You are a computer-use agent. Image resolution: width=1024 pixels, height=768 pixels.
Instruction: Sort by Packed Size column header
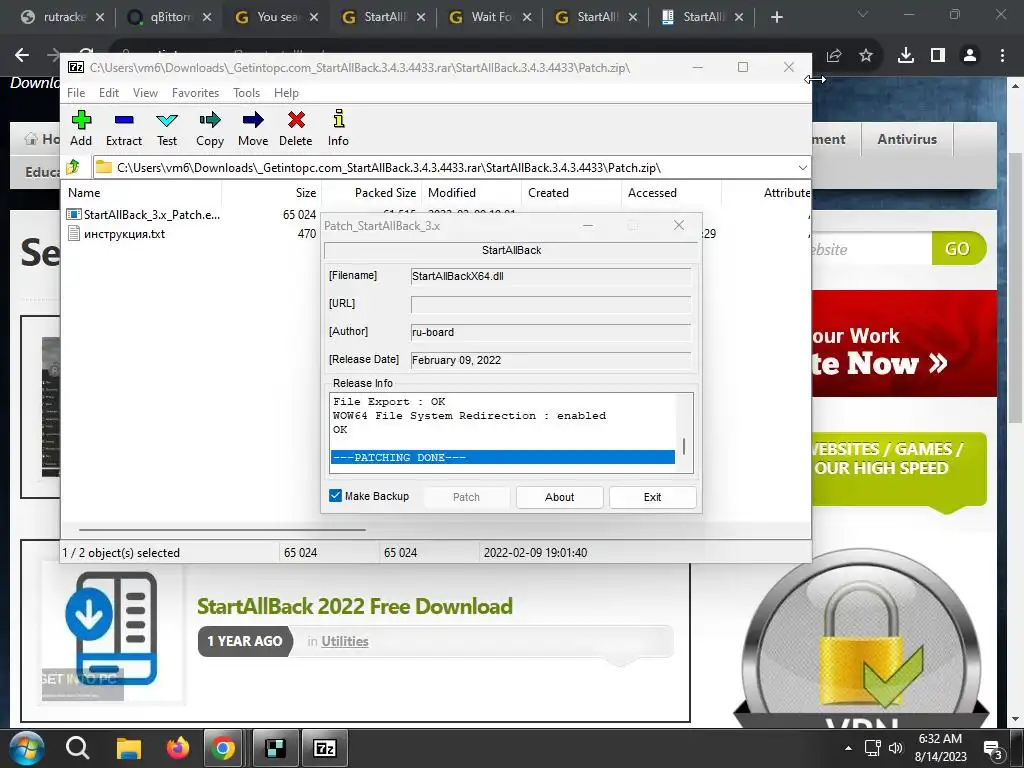pyautogui.click(x=372, y=193)
